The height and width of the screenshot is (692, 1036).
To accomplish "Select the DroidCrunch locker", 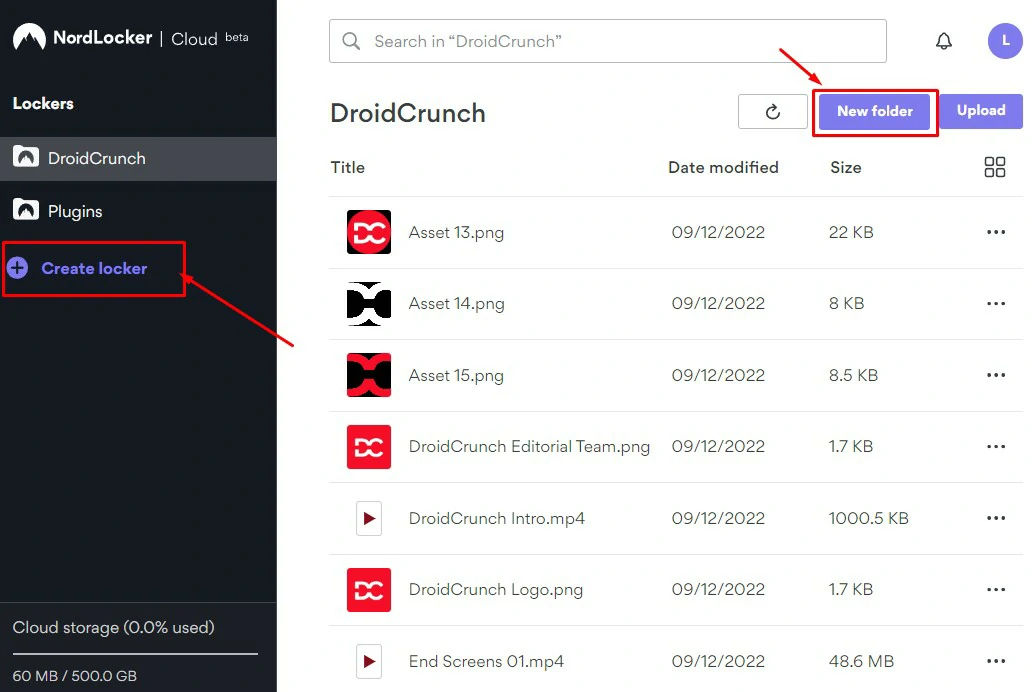I will [138, 158].
